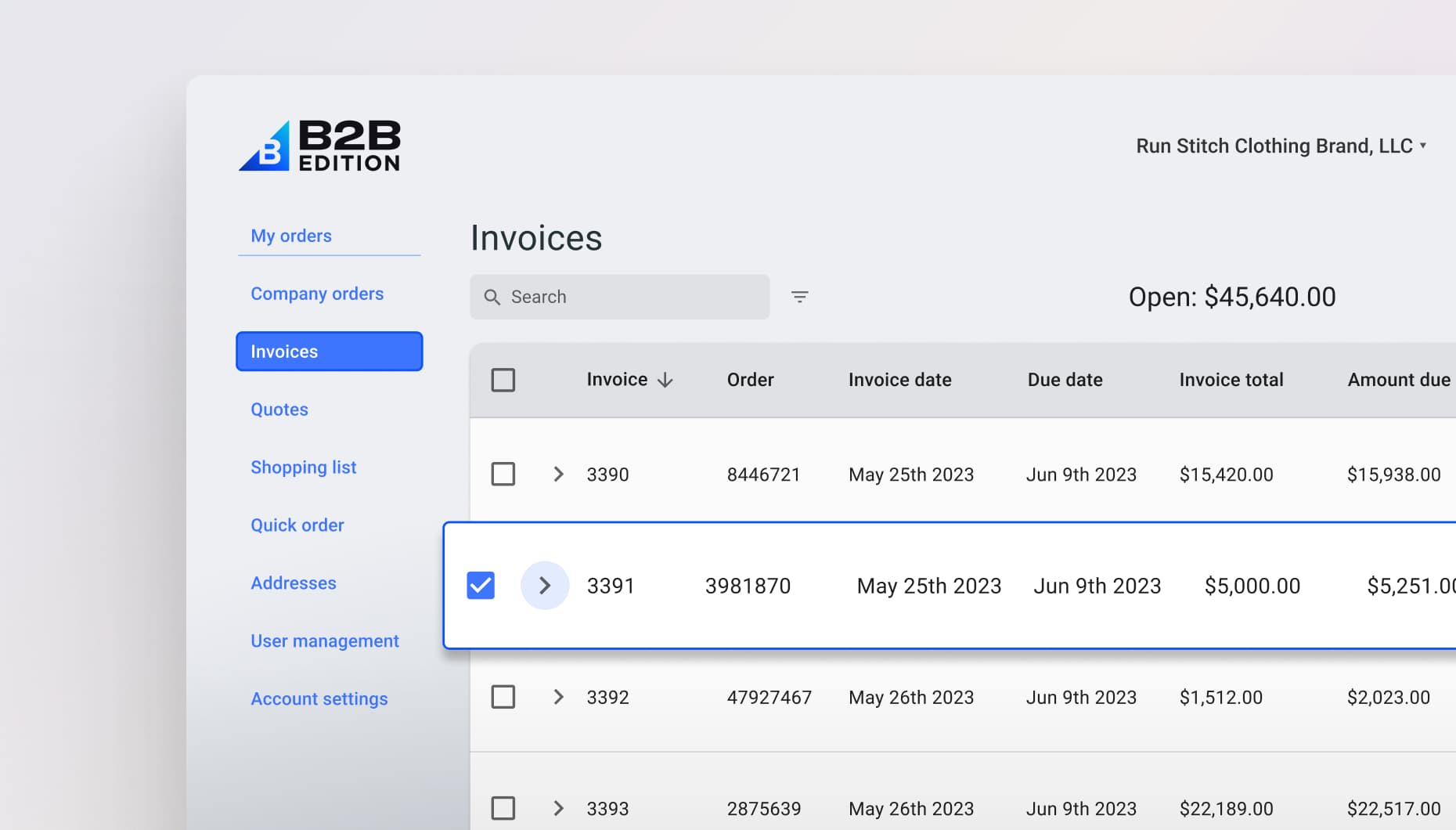The image size is (1456, 830).
Task: Open the Shopping list link
Action: 303,467
